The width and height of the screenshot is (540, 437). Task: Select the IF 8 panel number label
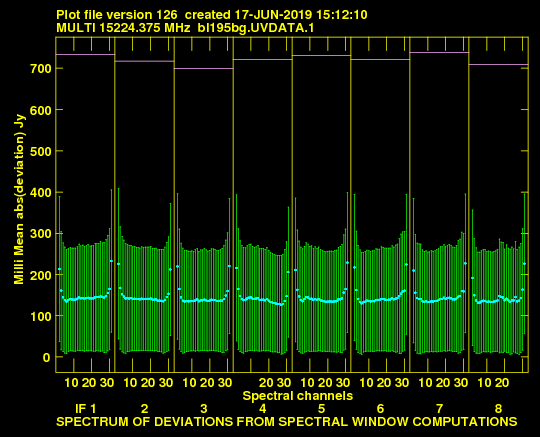(498, 409)
